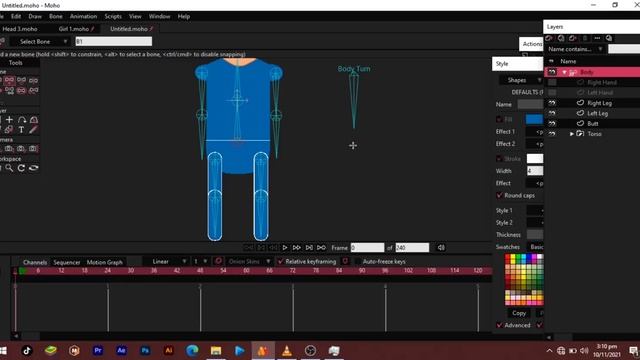Click the last icon in Layers toolbar

(x=609, y=38)
